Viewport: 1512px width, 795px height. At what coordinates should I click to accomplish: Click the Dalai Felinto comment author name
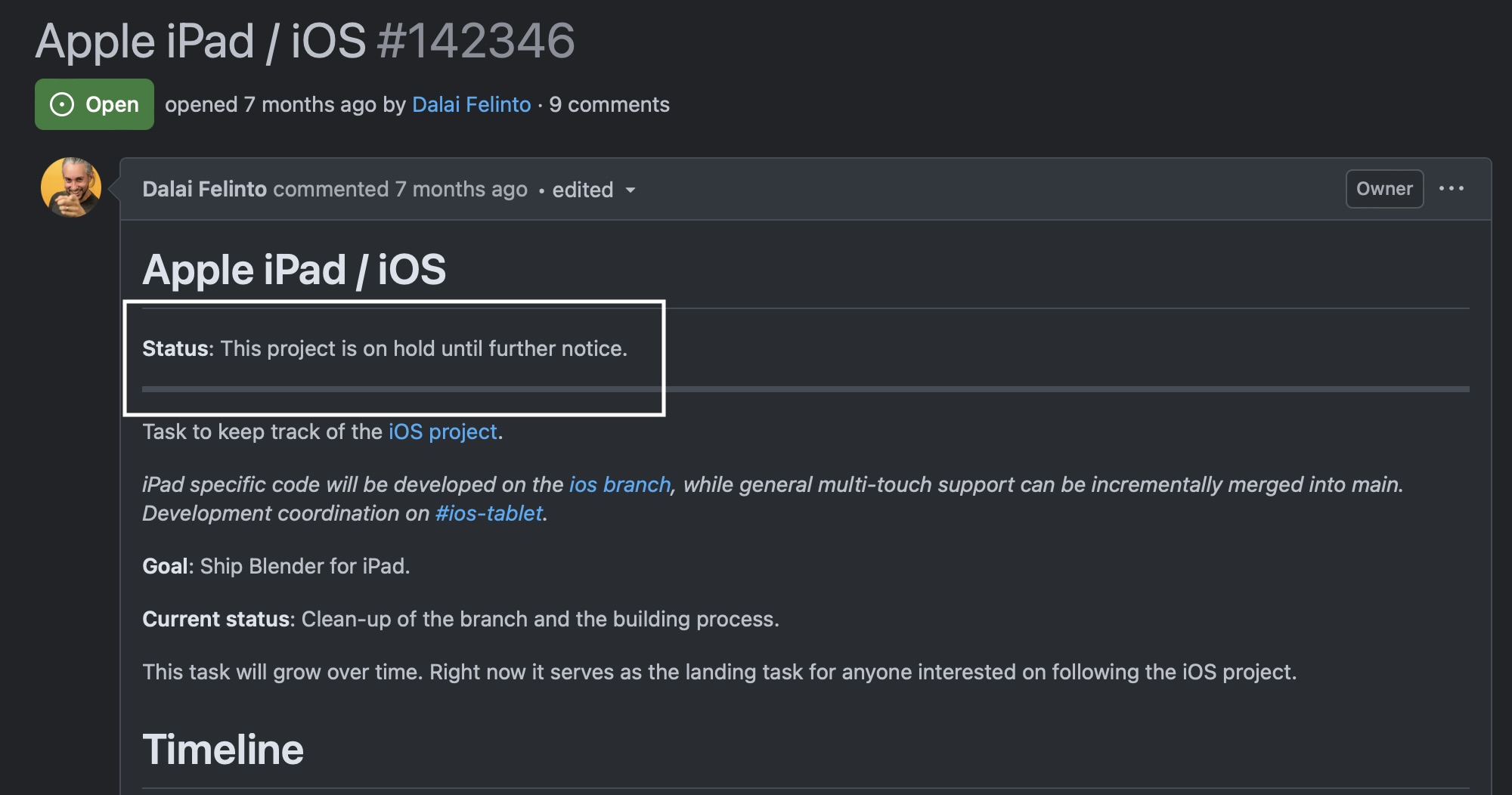coord(204,189)
